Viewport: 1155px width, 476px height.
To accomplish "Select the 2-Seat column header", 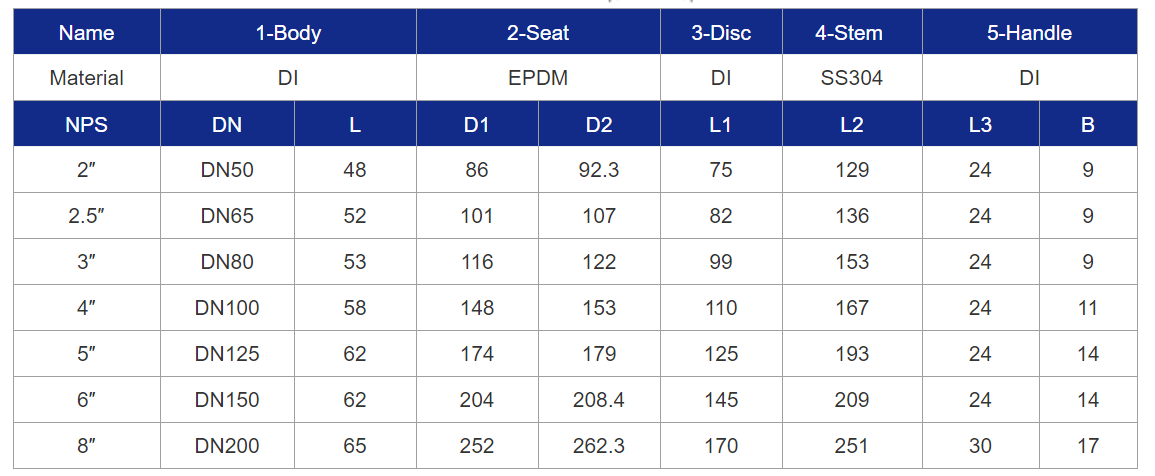I will pyautogui.click(x=538, y=32).
